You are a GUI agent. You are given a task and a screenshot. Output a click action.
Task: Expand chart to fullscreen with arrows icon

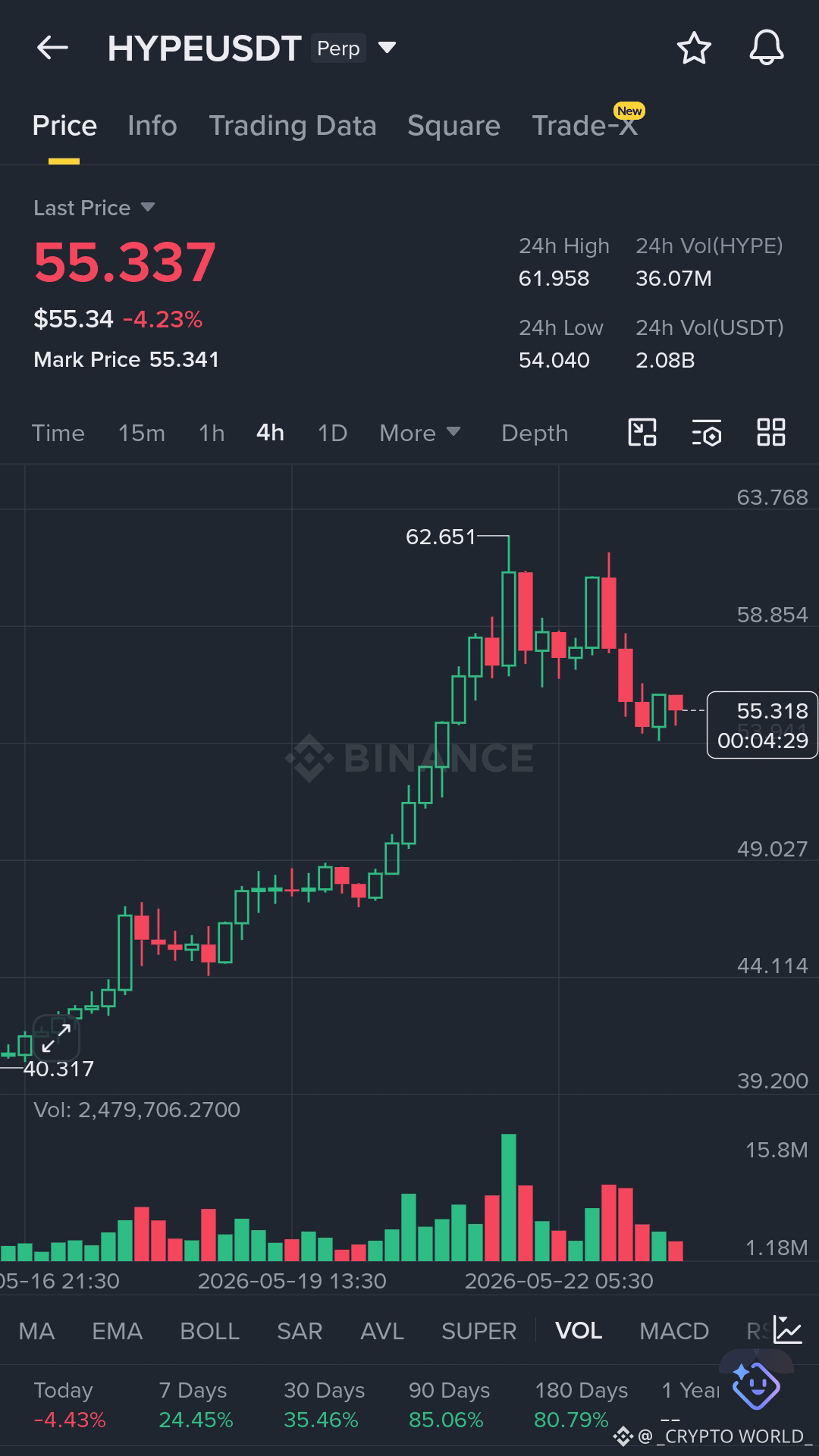pos(56,1038)
